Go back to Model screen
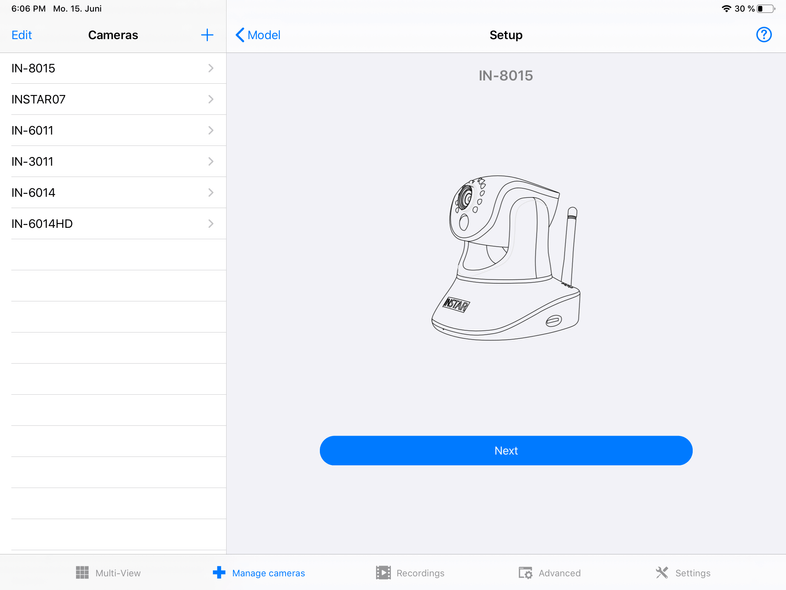Screen dimensions: 786x590 (258, 35)
